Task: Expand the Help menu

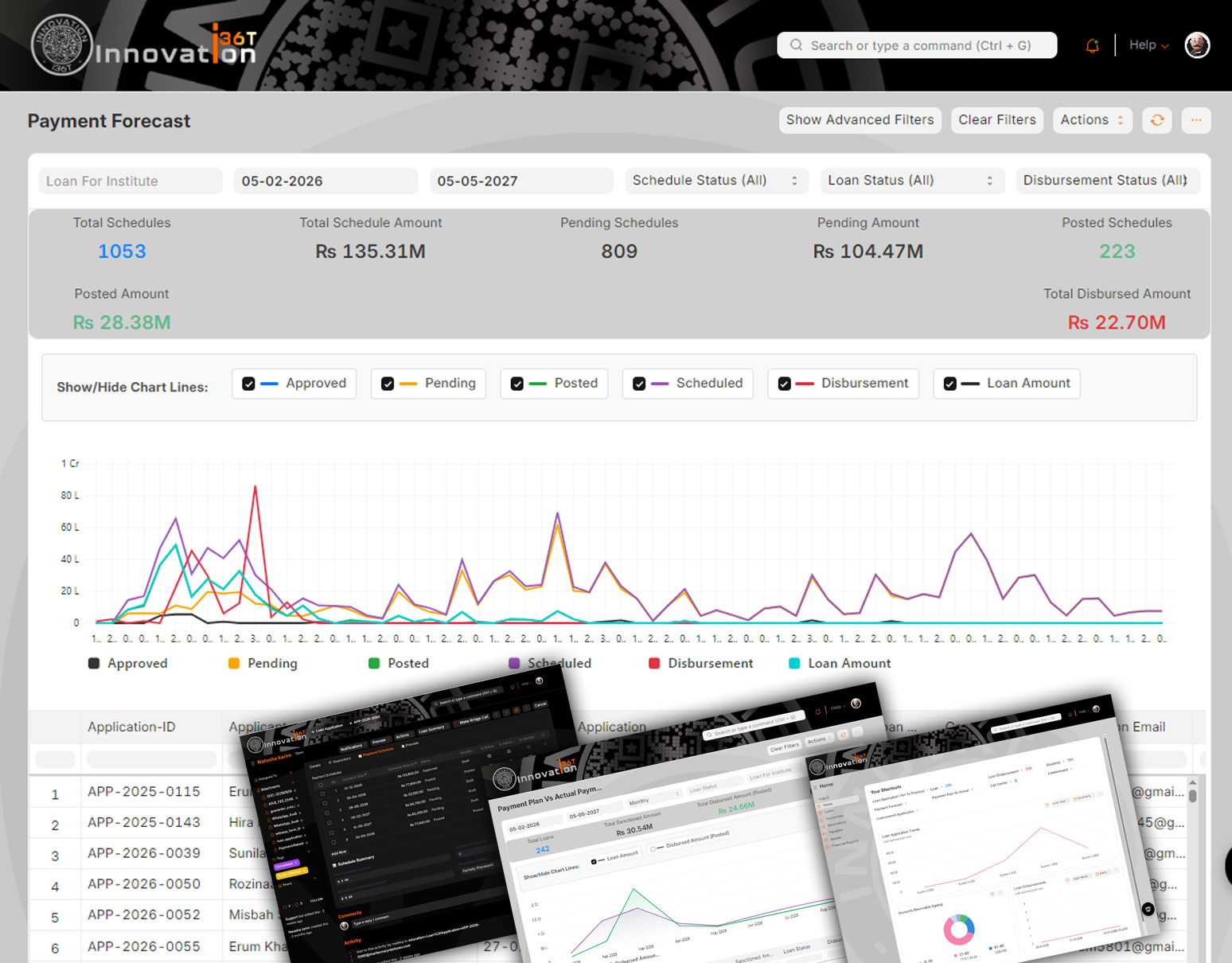Action: point(1148,45)
